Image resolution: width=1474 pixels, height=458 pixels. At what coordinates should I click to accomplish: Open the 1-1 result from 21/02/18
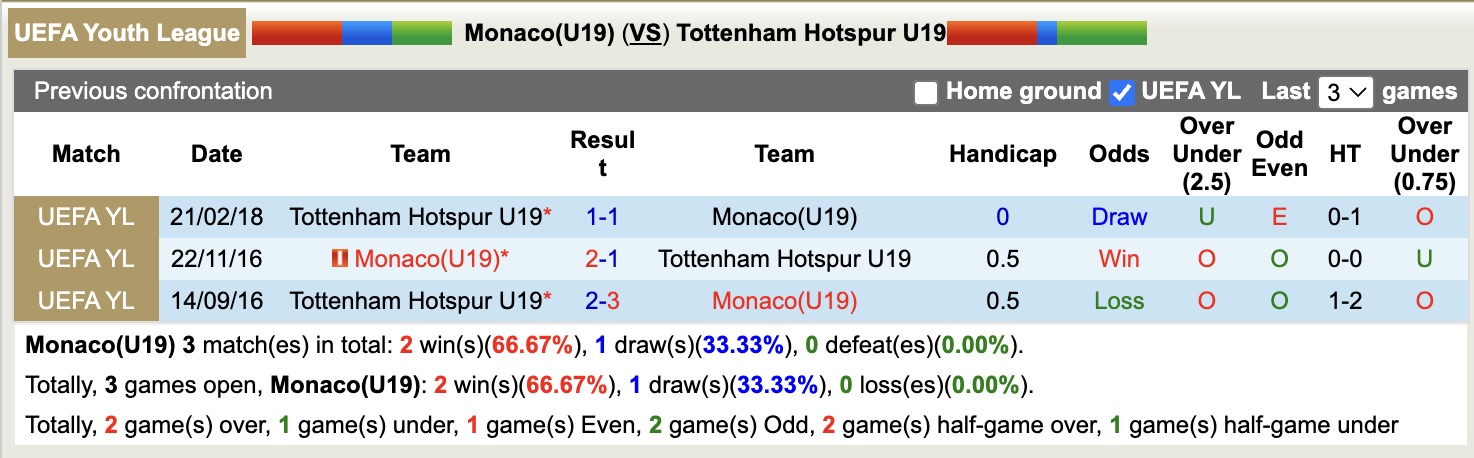tap(602, 217)
